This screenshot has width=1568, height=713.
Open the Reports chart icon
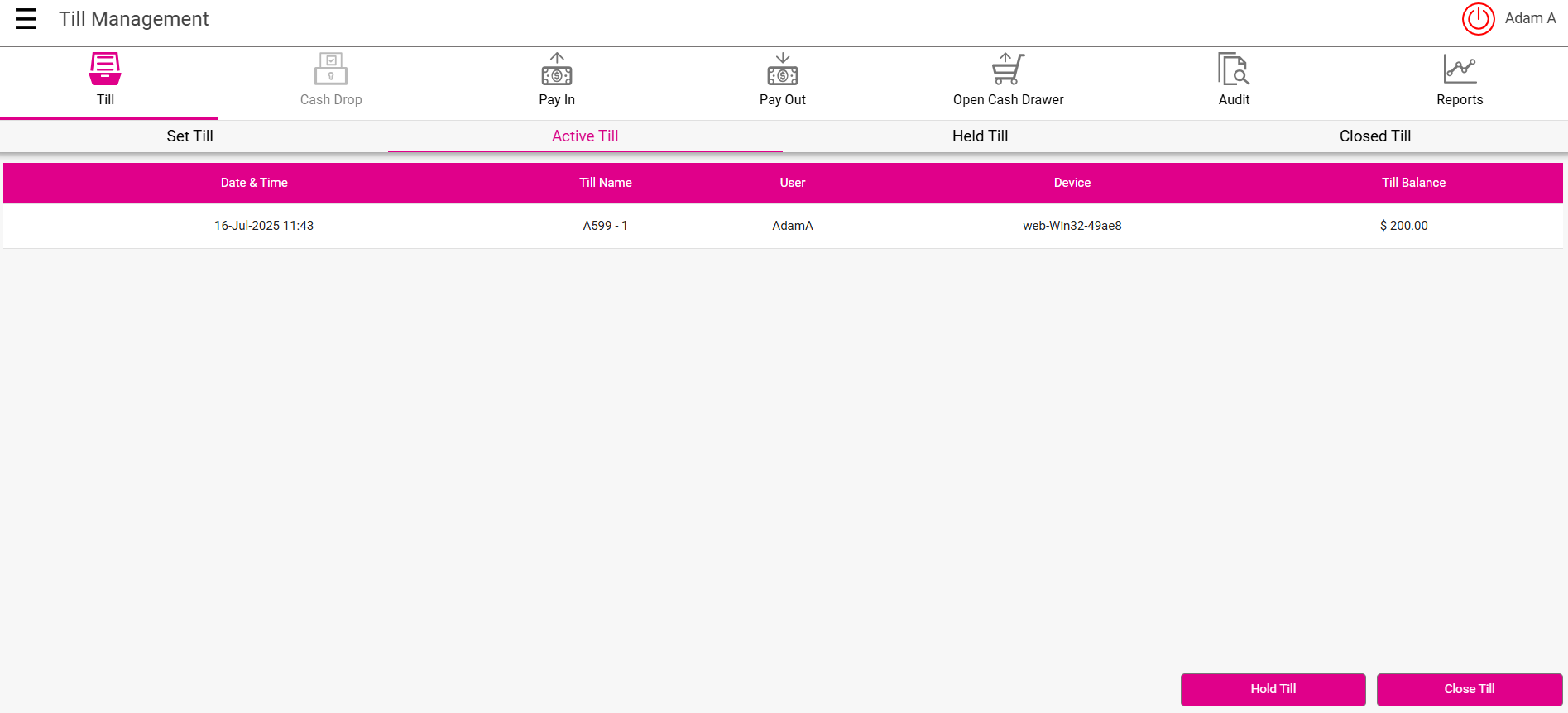(x=1460, y=69)
